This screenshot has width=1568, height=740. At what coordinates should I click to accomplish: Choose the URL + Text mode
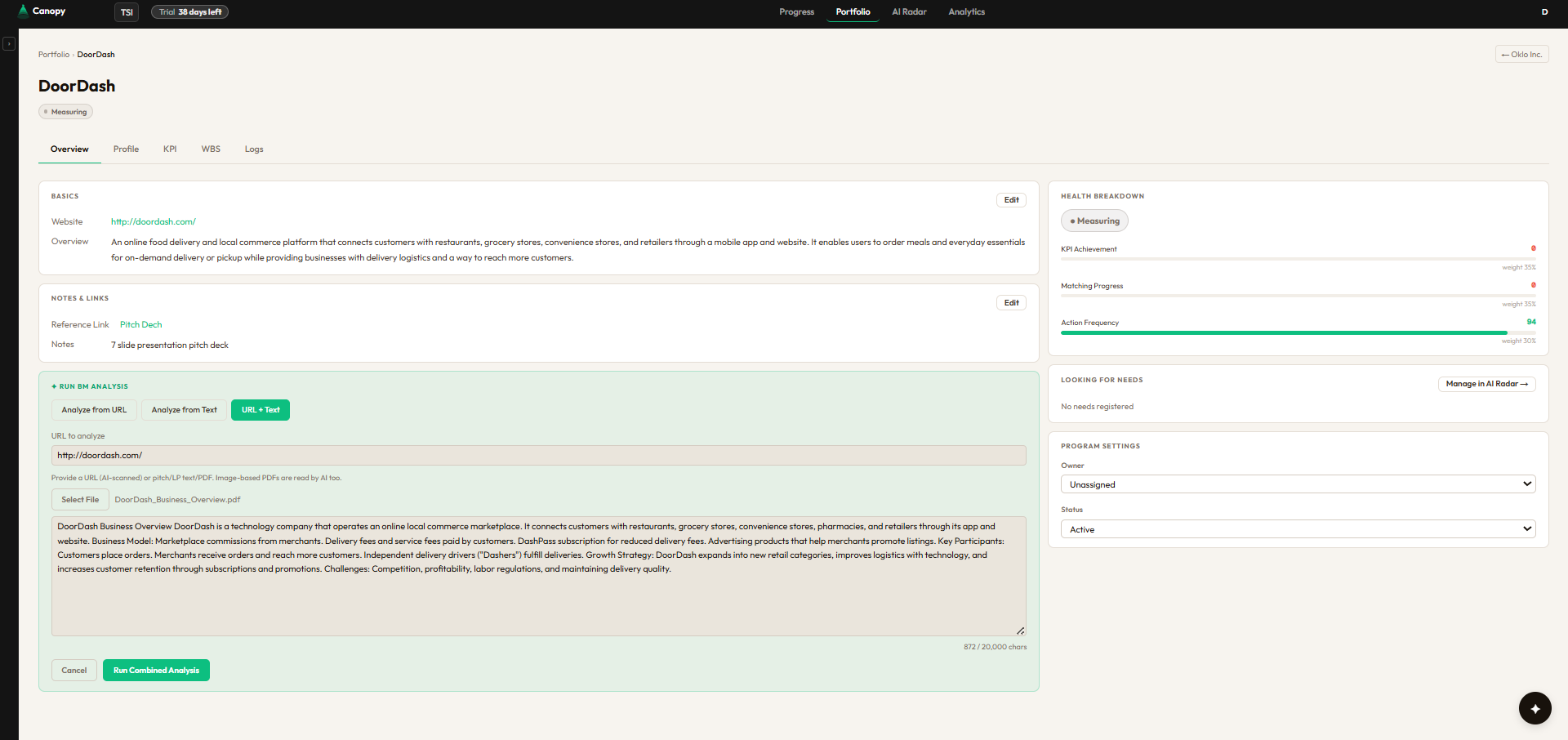click(261, 410)
